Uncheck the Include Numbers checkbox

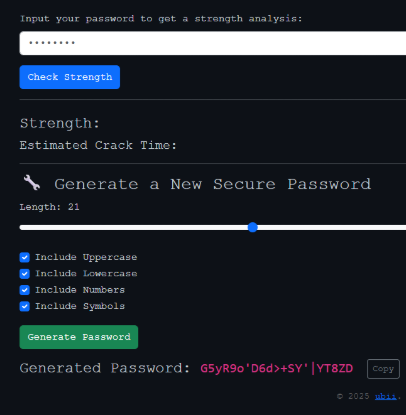pos(25,290)
